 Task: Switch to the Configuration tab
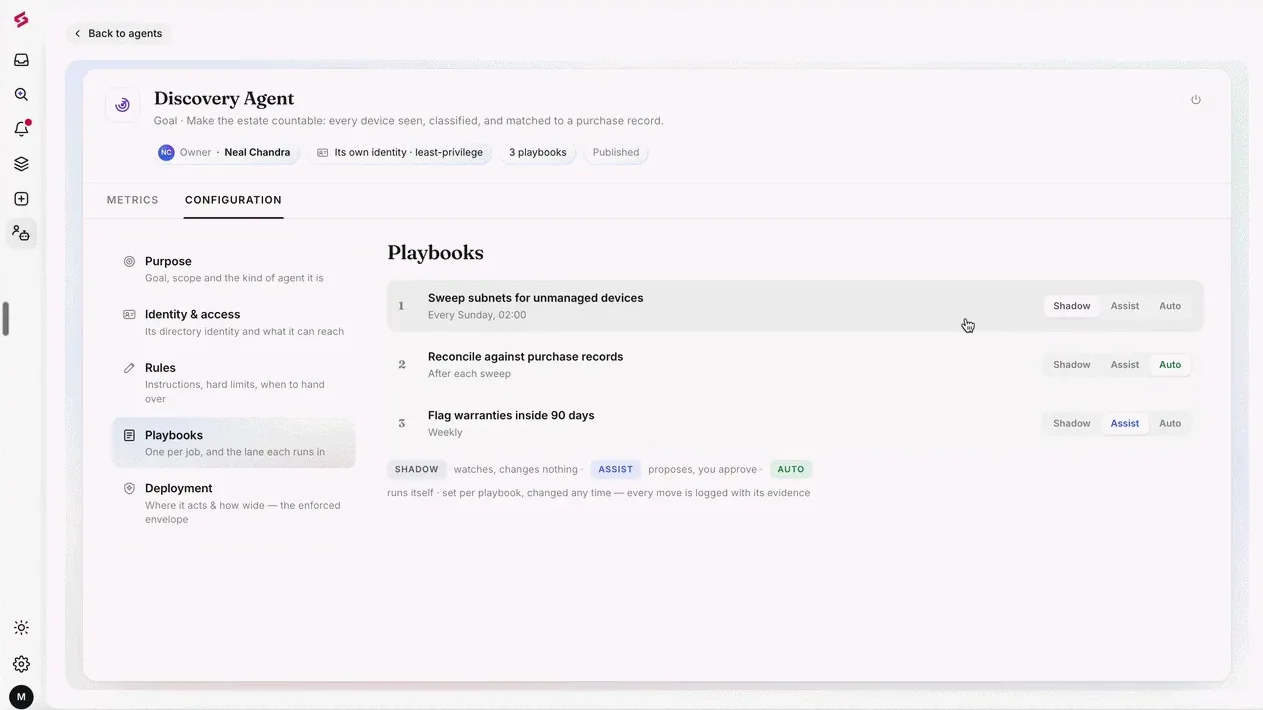(x=233, y=200)
